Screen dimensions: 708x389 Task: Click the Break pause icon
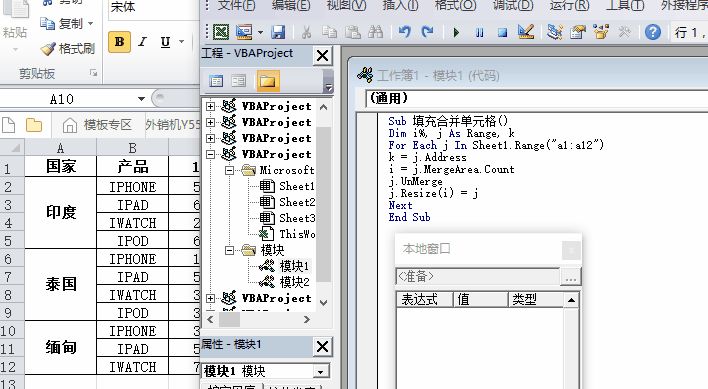[479, 32]
